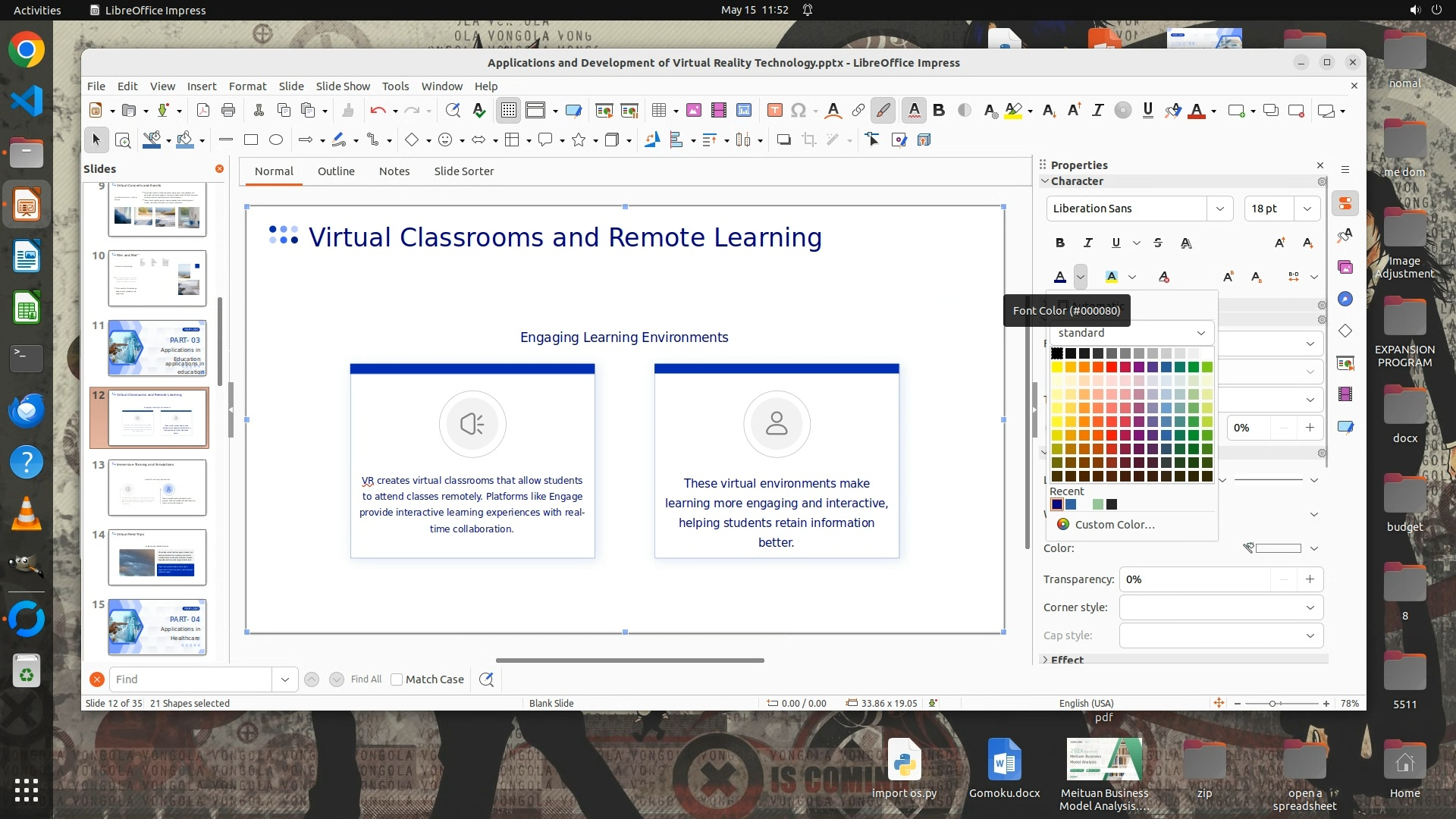Enable the Match Case checkbox

[x=397, y=679]
